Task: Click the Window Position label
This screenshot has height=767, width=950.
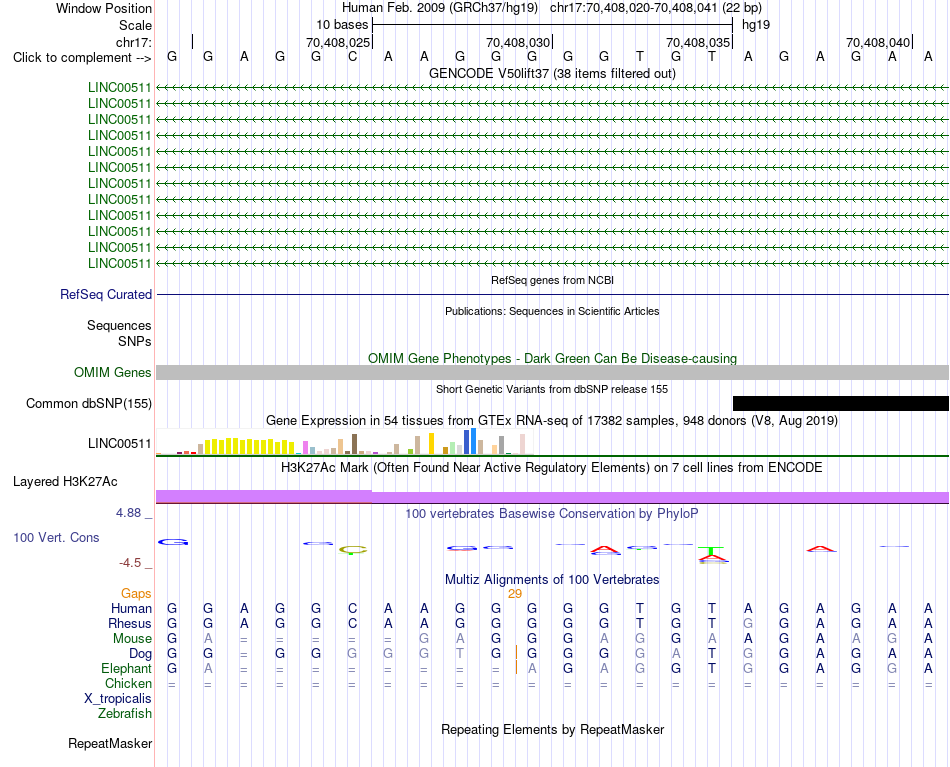Action: (x=104, y=8)
